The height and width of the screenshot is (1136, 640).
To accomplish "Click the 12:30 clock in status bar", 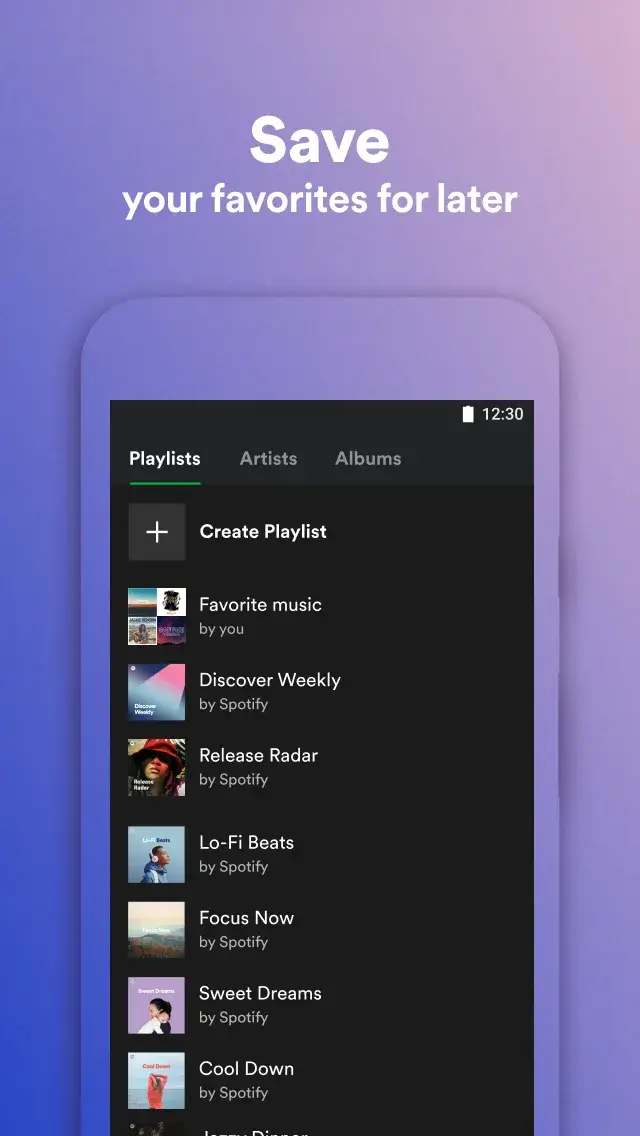I will [x=502, y=414].
